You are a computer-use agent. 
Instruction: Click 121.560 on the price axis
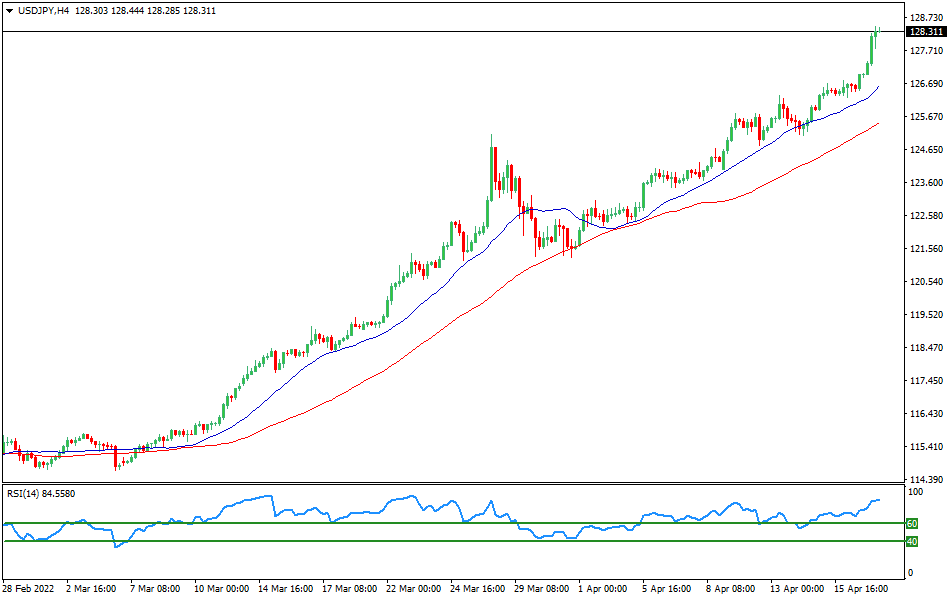(925, 249)
